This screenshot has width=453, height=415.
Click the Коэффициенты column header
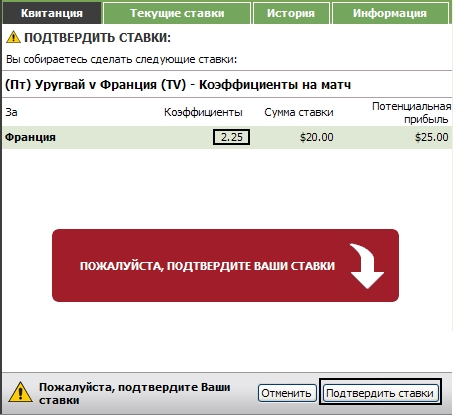[x=203, y=112]
